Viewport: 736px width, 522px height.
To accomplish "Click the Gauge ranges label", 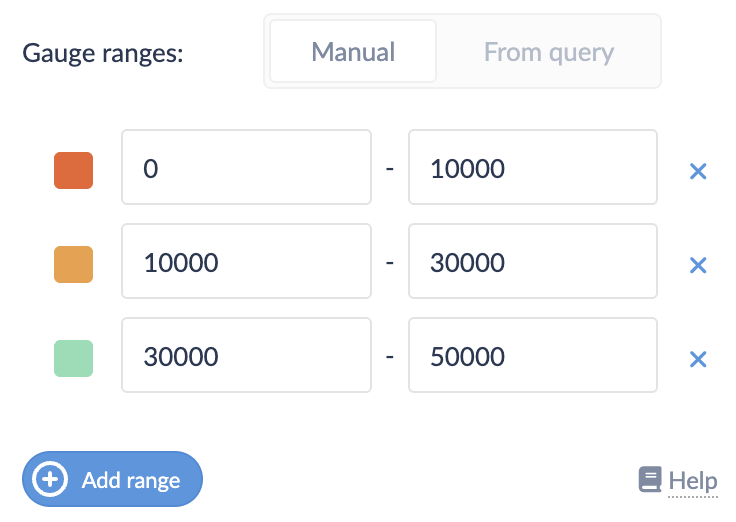I will [x=103, y=52].
